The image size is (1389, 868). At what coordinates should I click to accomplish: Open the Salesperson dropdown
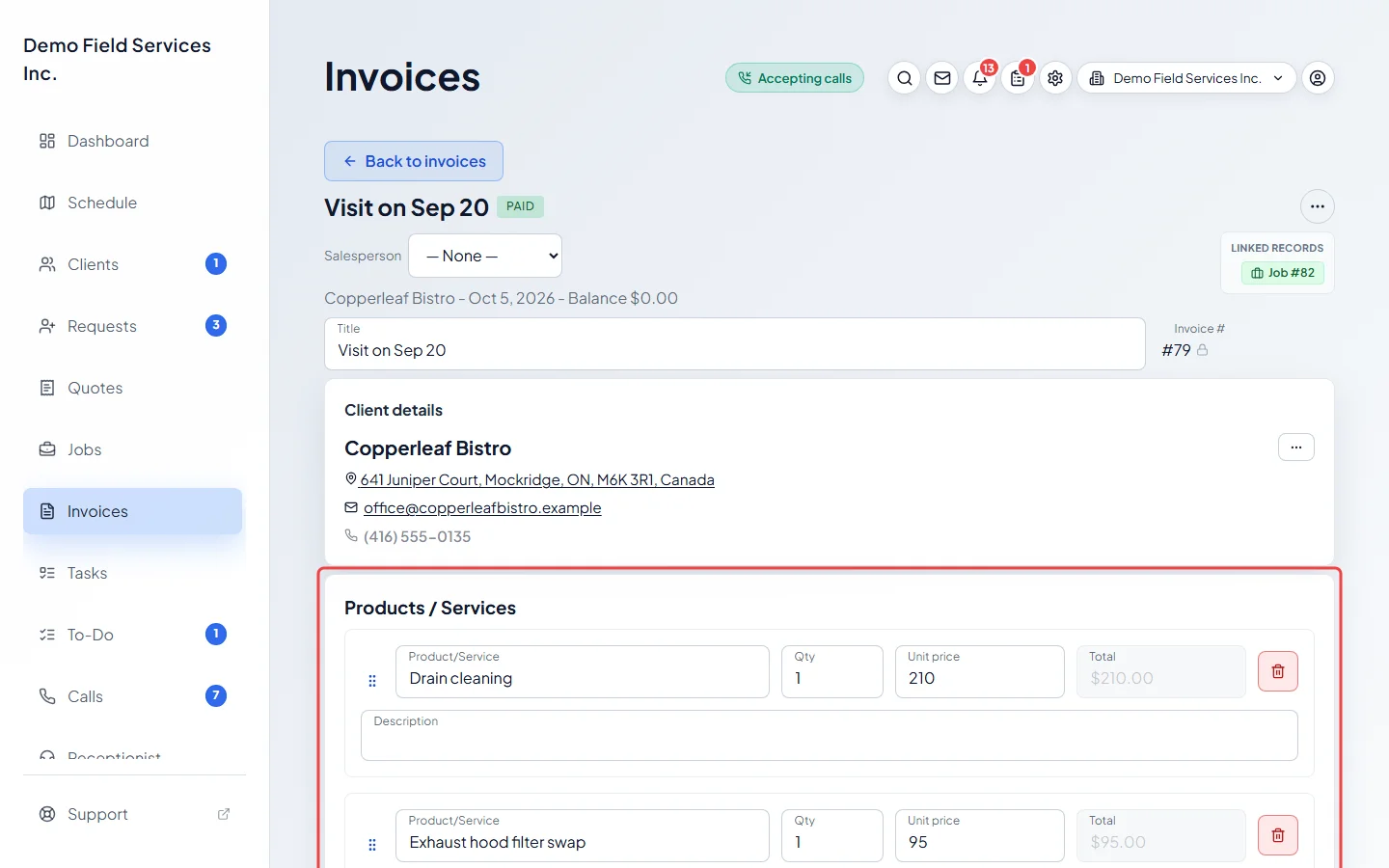coord(485,256)
